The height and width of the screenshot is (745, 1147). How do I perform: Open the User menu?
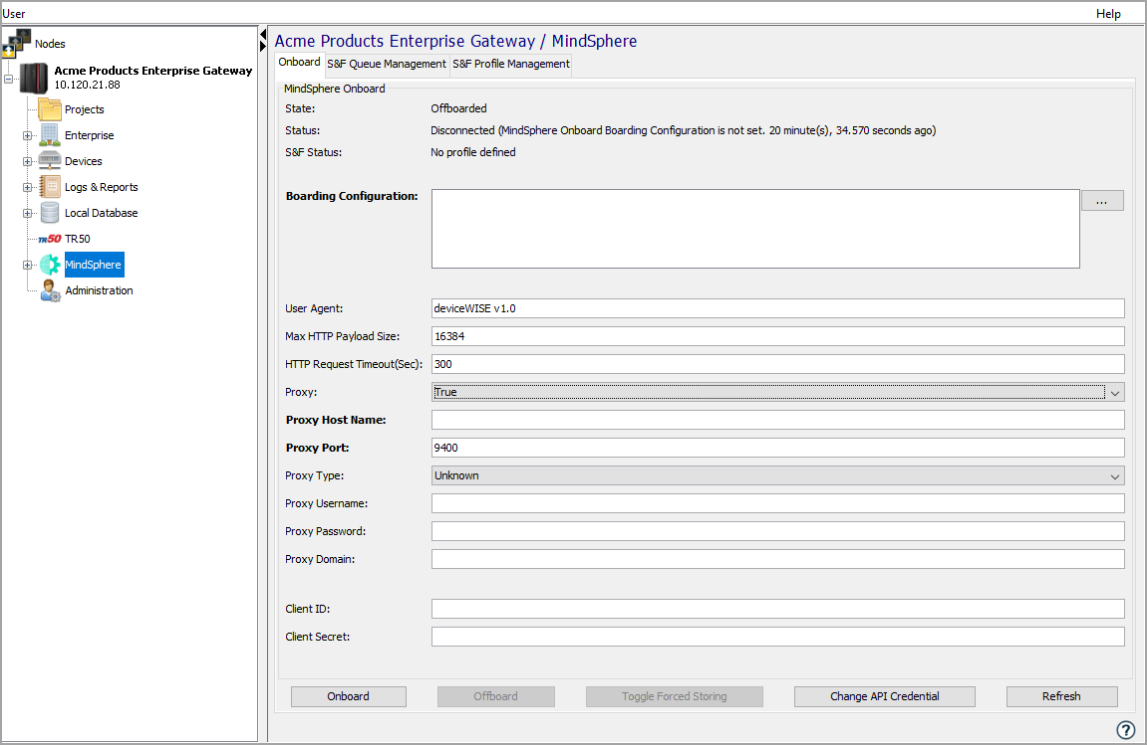[14, 13]
